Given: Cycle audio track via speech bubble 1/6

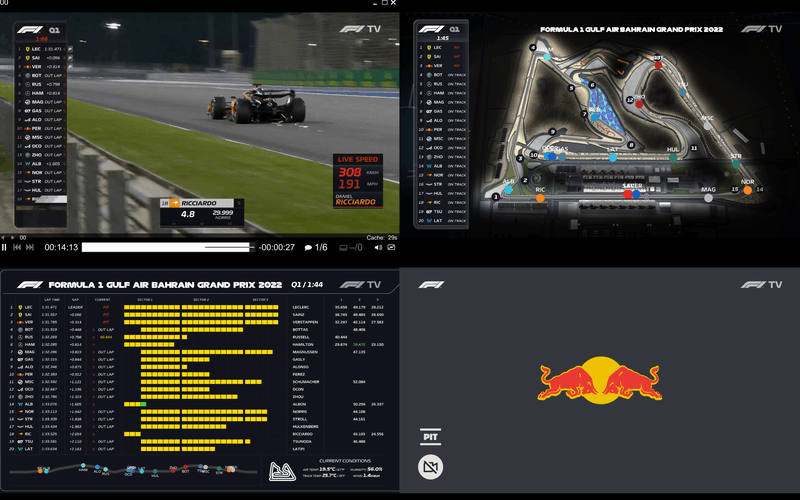Looking at the screenshot, I should (x=316, y=247).
